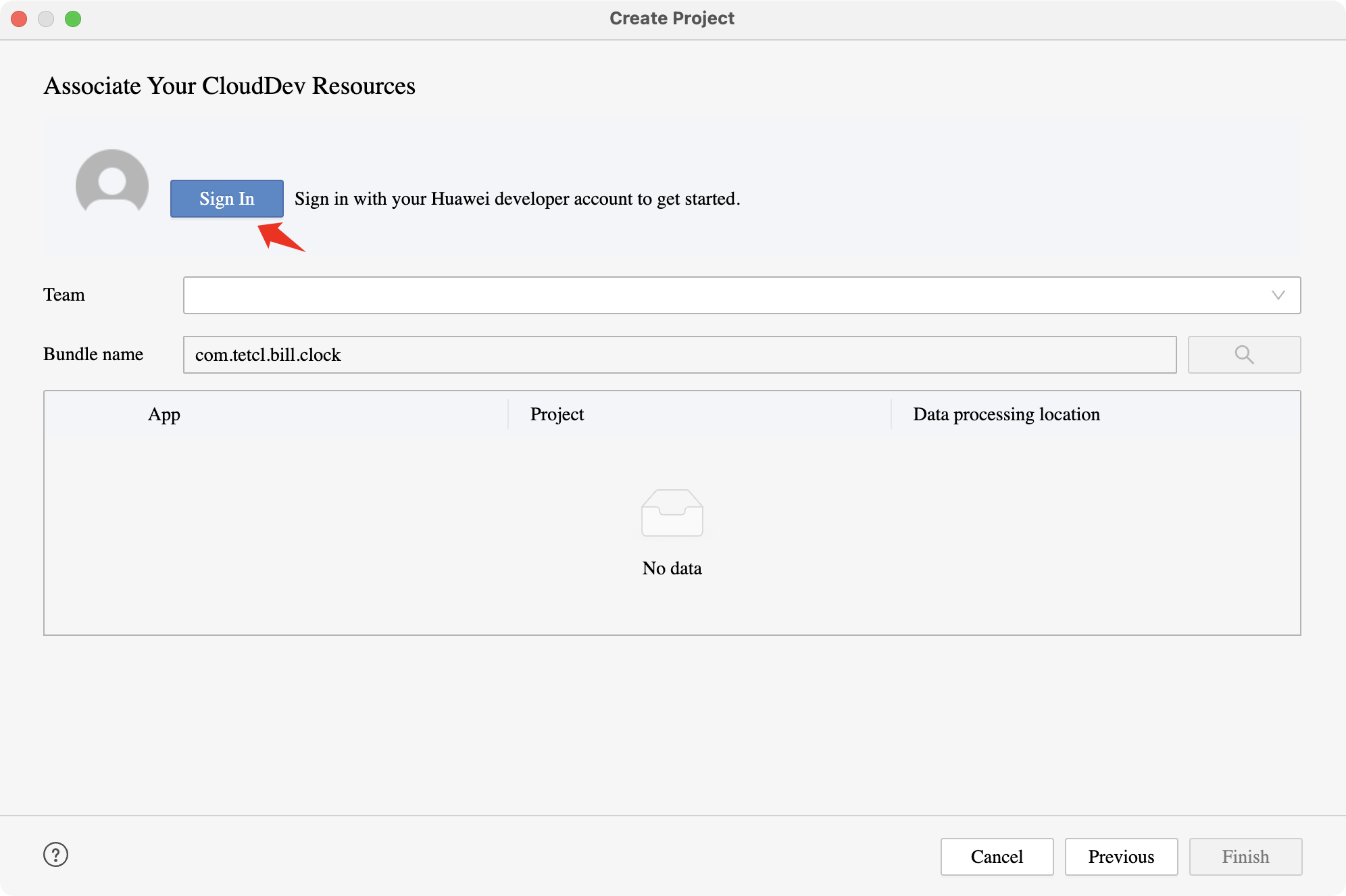This screenshot has height=896, width=1346.
Task: Open the Team dropdown list
Action: (x=741, y=295)
